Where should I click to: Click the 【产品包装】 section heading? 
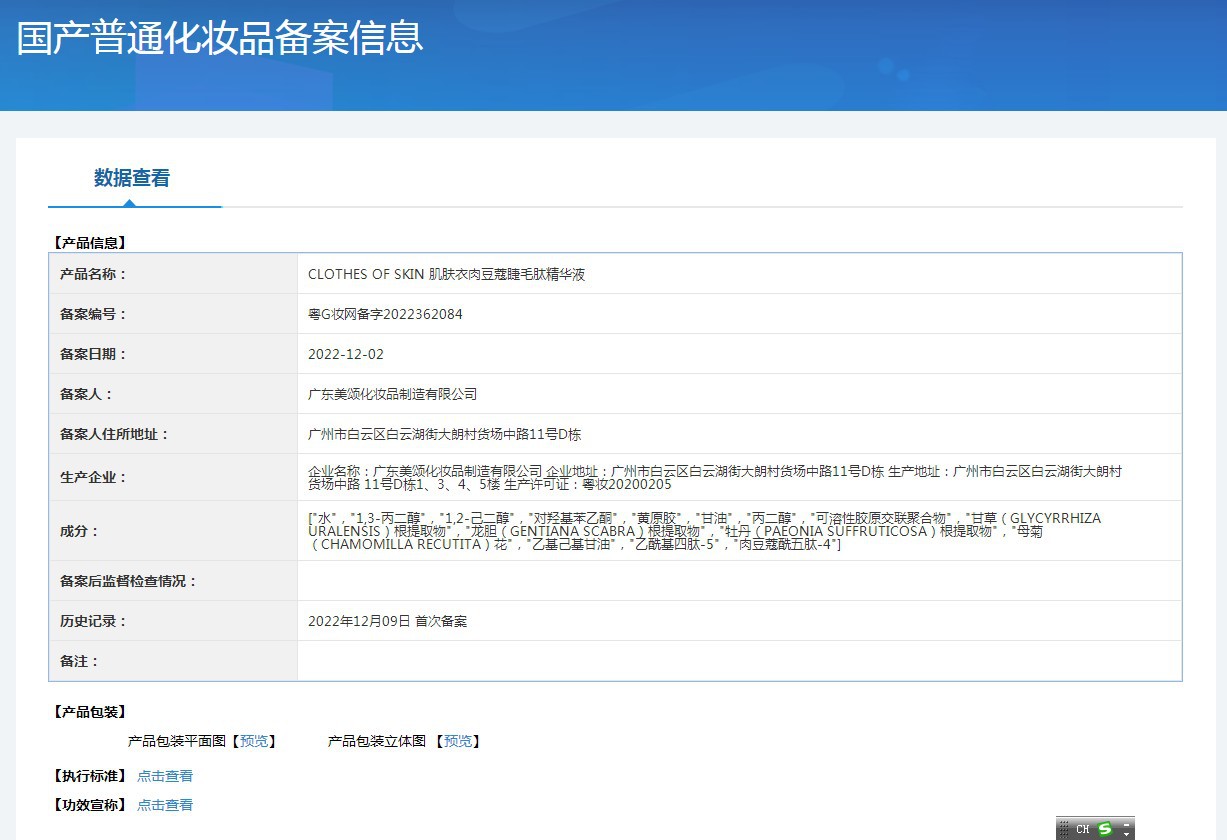89,712
